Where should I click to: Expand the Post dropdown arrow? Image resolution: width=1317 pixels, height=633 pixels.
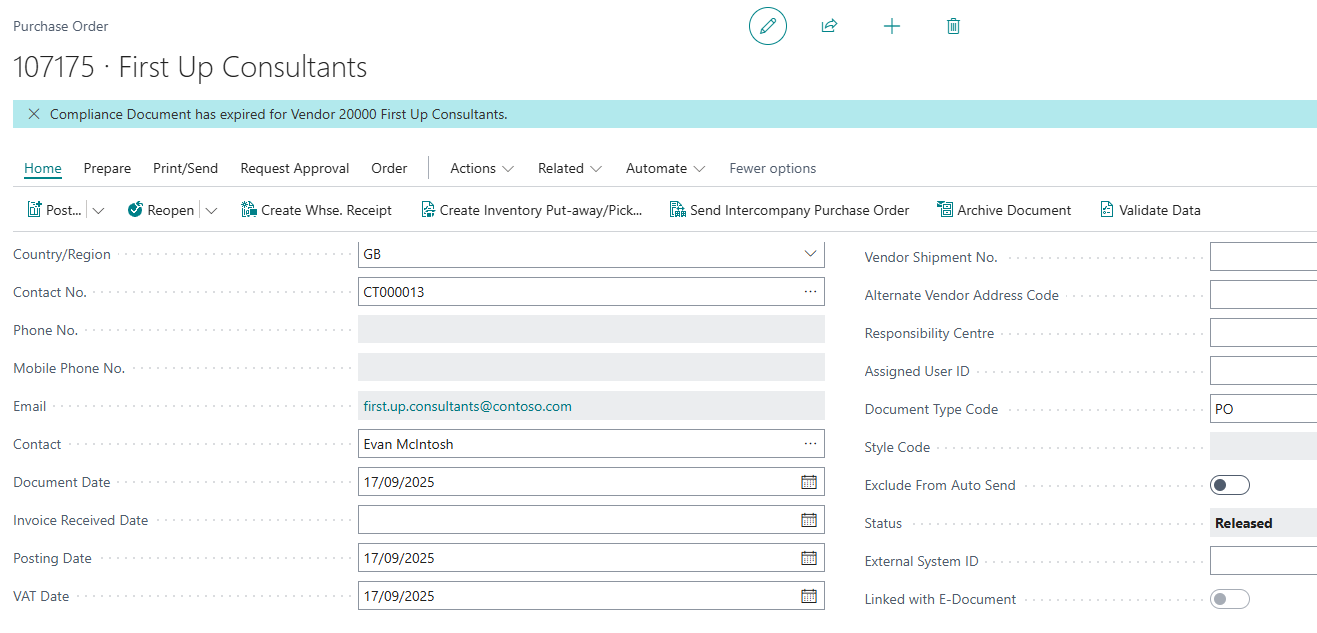pyautogui.click(x=98, y=210)
